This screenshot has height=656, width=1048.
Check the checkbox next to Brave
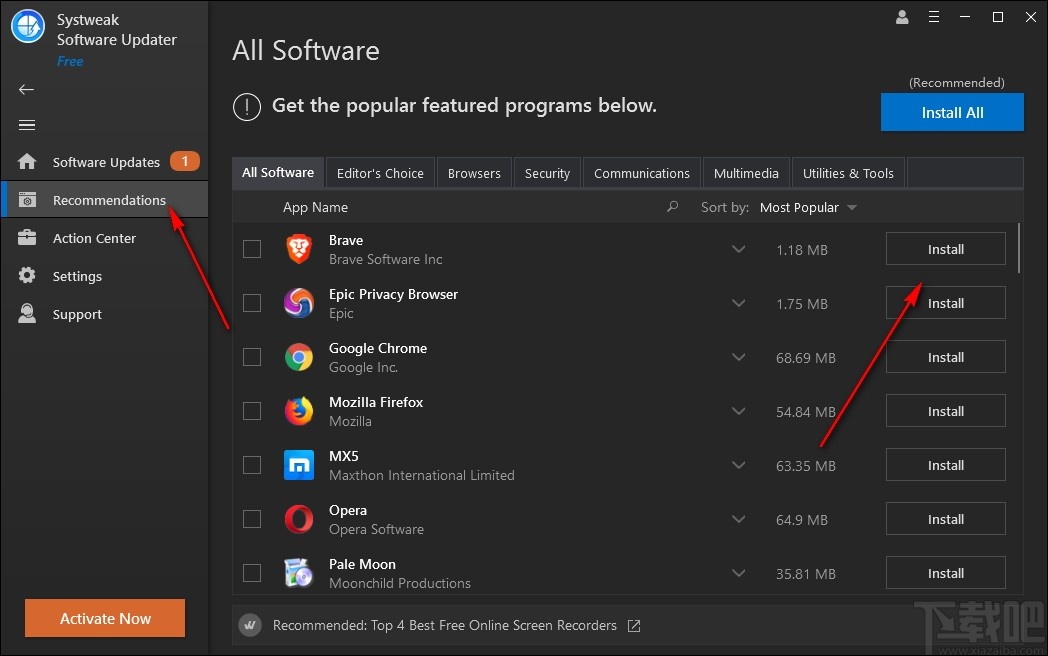point(252,248)
